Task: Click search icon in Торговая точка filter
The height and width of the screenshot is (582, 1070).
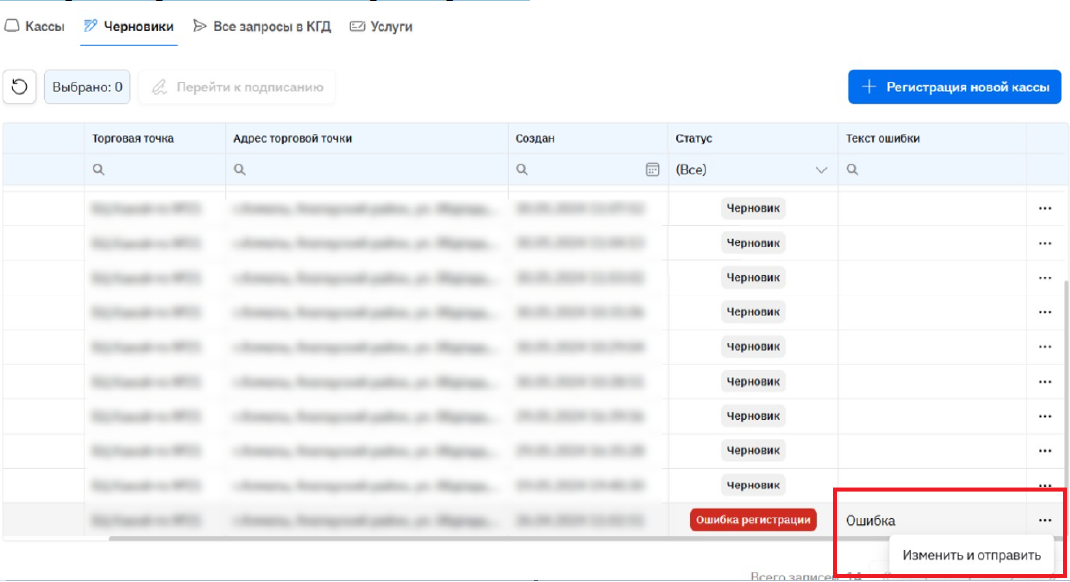Action: (x=99, y=171)
